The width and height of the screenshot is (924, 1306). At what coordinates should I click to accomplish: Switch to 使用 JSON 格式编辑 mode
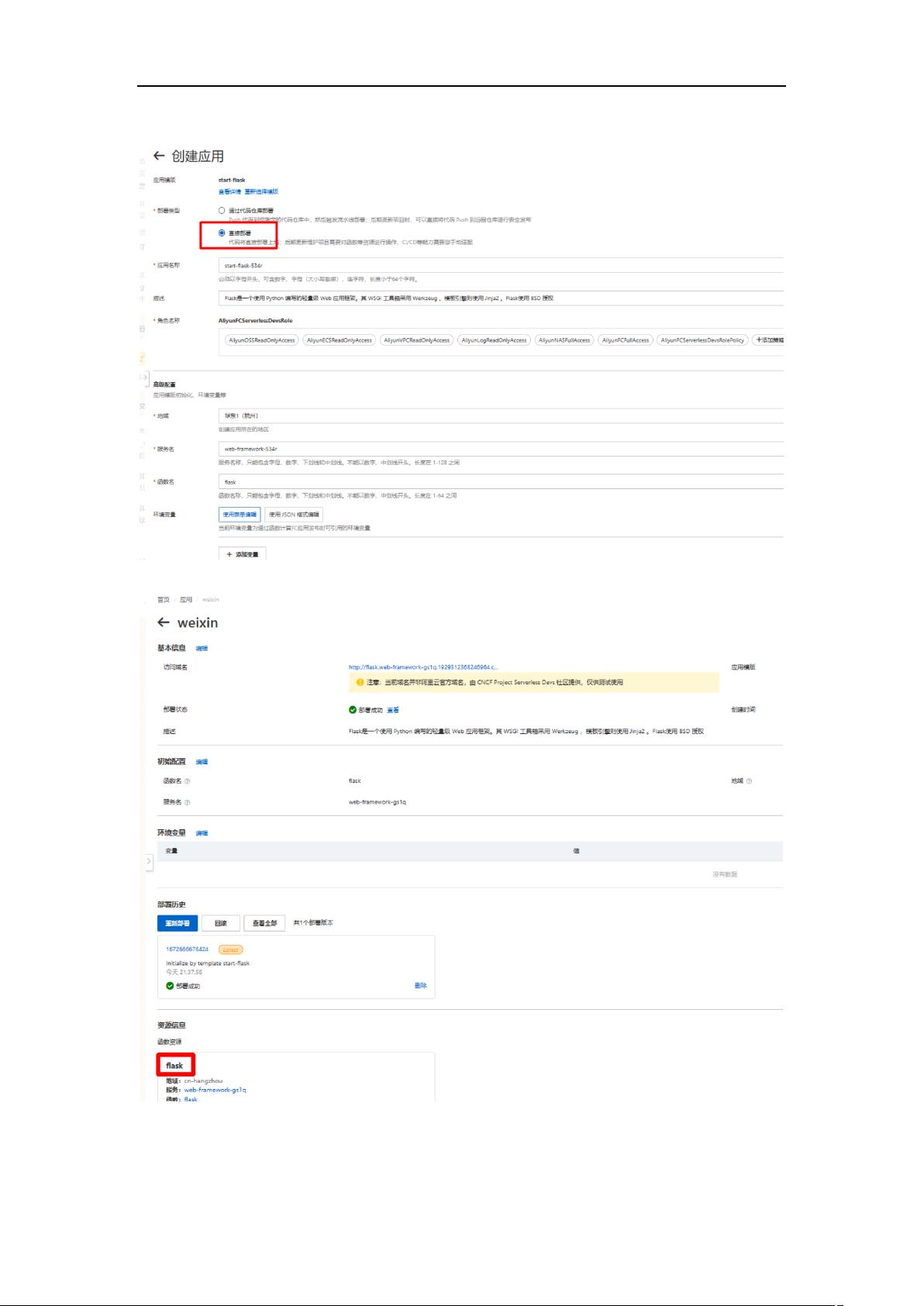294,514
